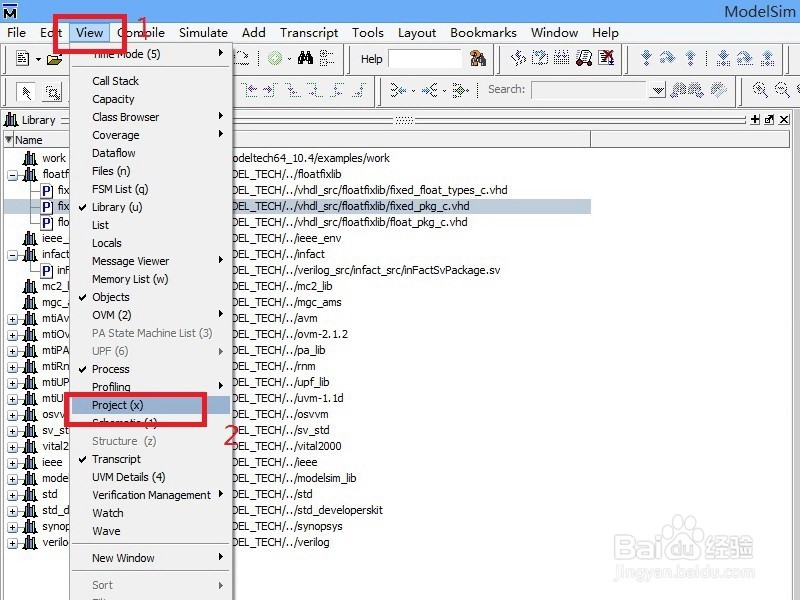
Task: Click the Search text input field
Action: point(590,90)
